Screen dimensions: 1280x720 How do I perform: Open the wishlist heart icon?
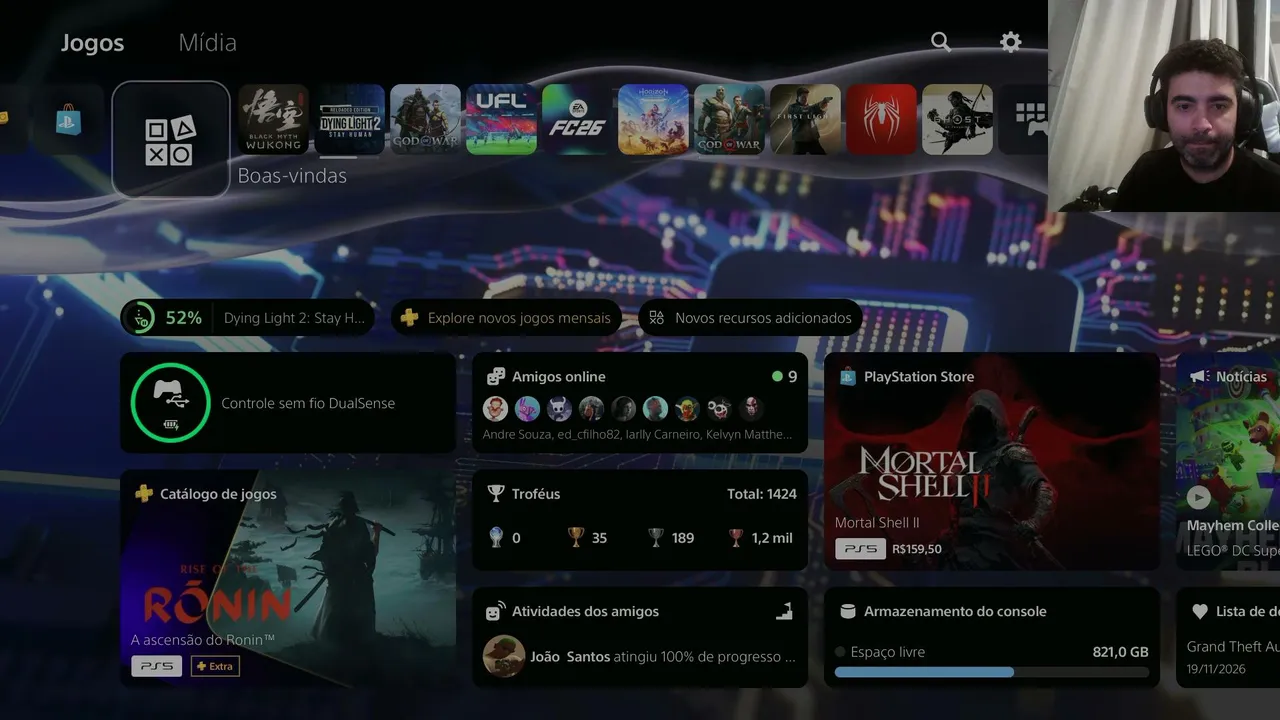coord(1199,611)
